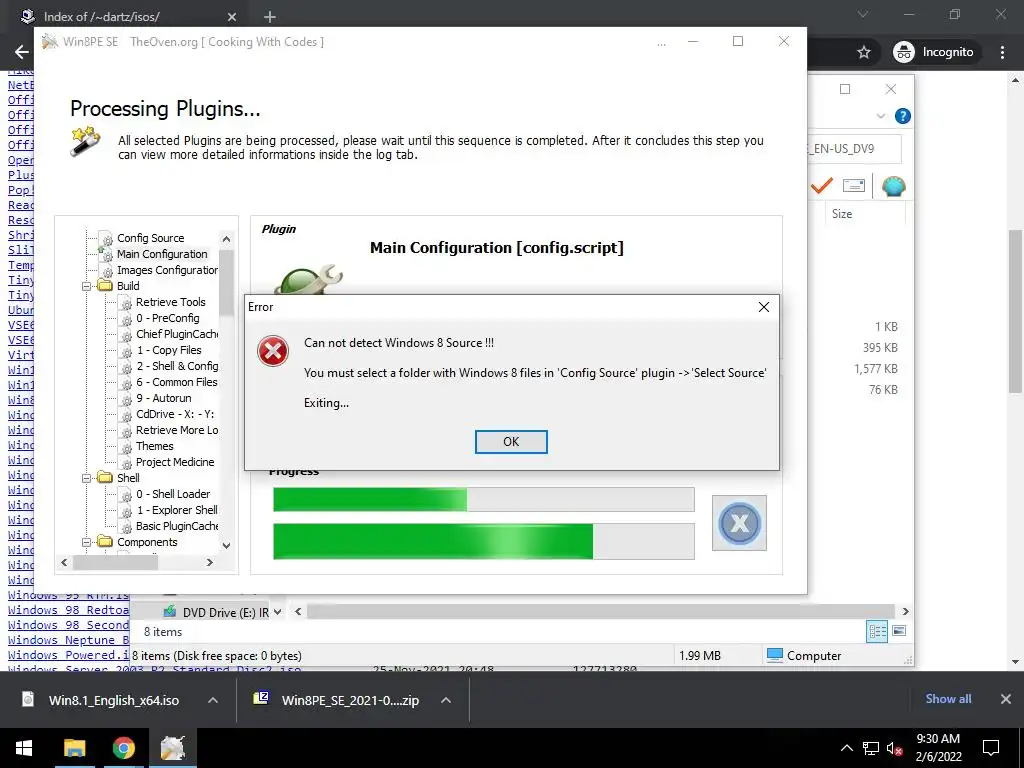
Task: Click the Size column header
Action: 842,214
